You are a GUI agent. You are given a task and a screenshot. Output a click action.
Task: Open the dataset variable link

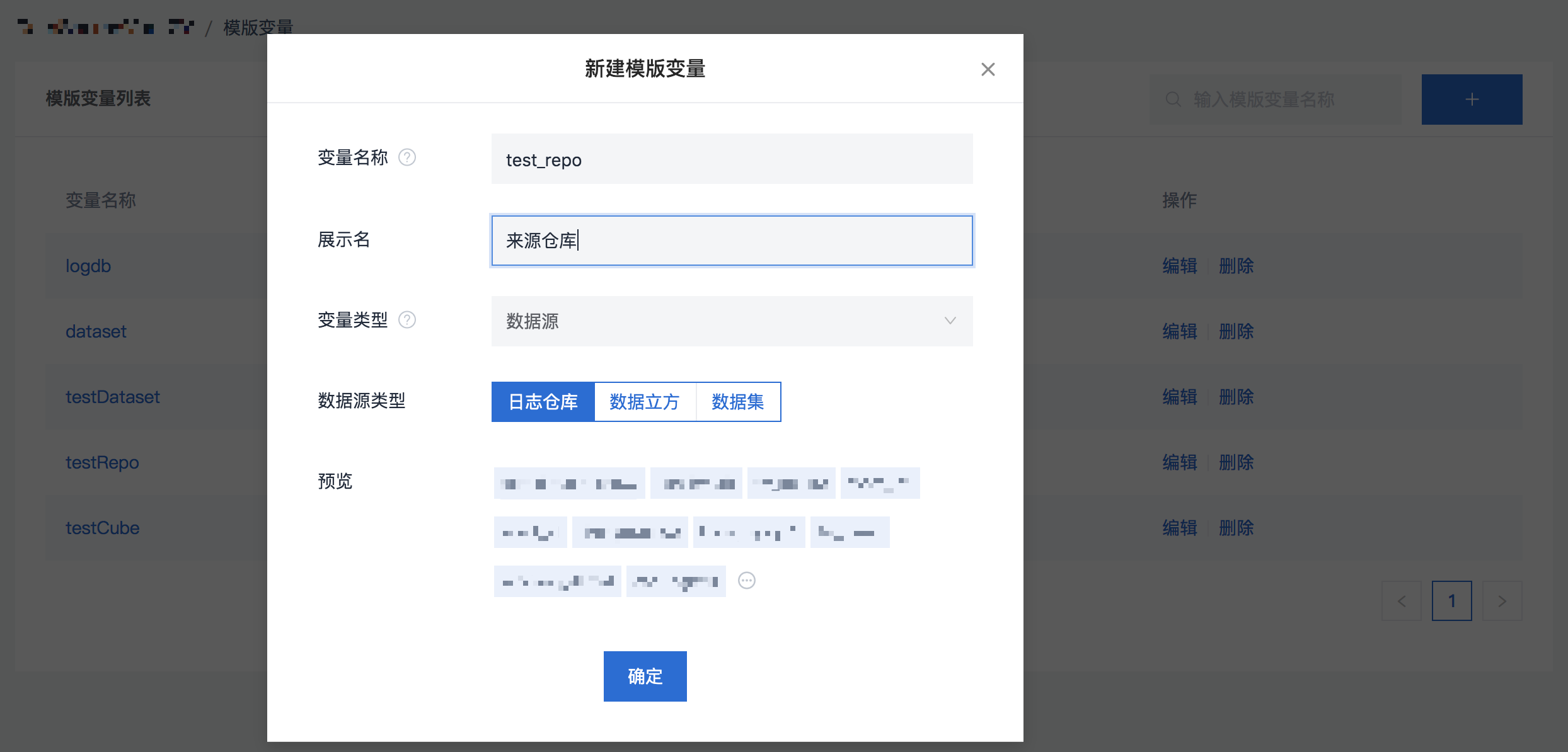(x=96, y=331)
